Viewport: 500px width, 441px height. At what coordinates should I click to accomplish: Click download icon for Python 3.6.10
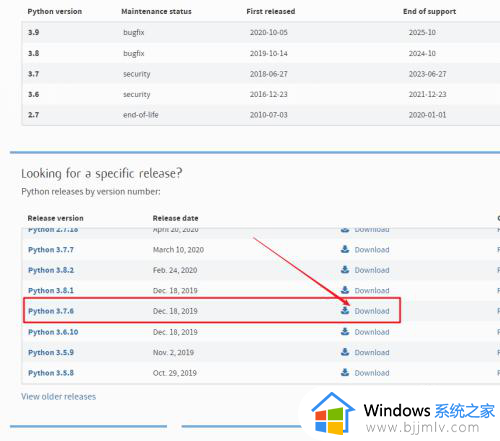coord(345,331)
